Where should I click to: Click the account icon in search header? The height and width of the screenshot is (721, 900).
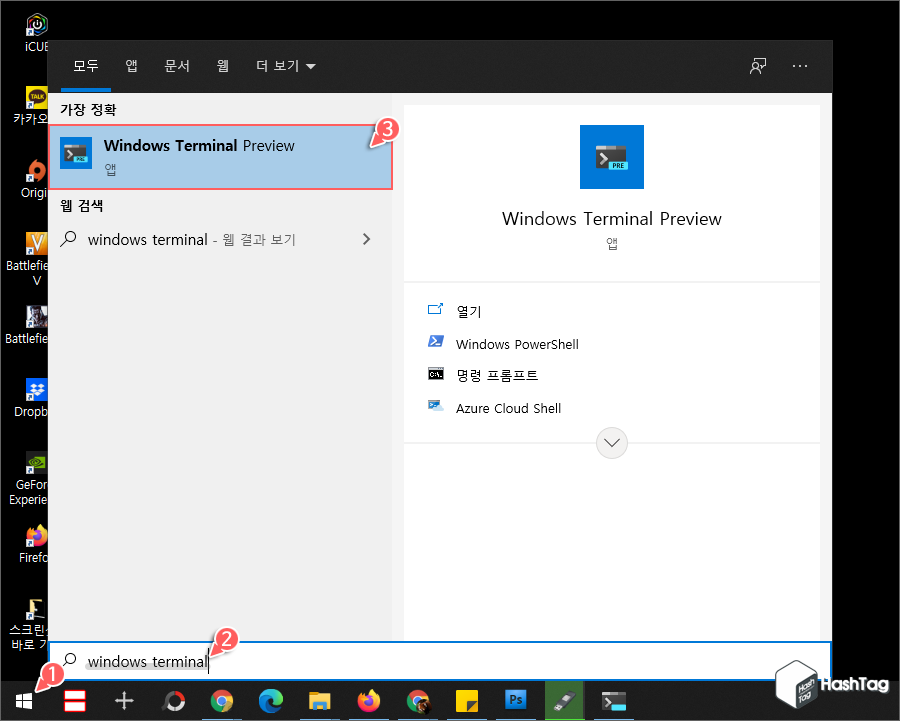[757, 66]
